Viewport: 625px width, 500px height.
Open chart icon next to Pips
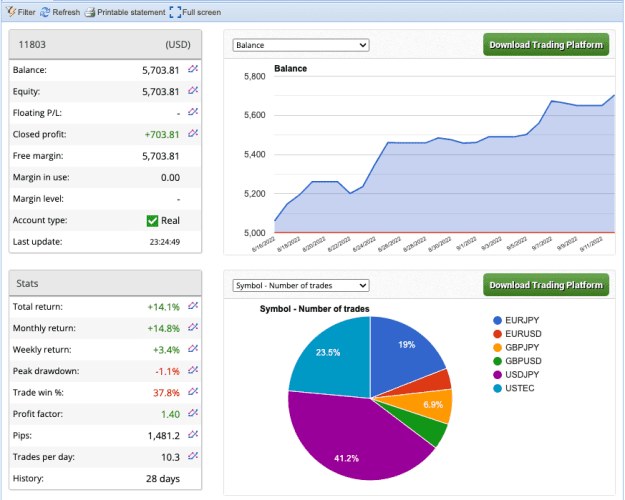(x=193, y=435)
